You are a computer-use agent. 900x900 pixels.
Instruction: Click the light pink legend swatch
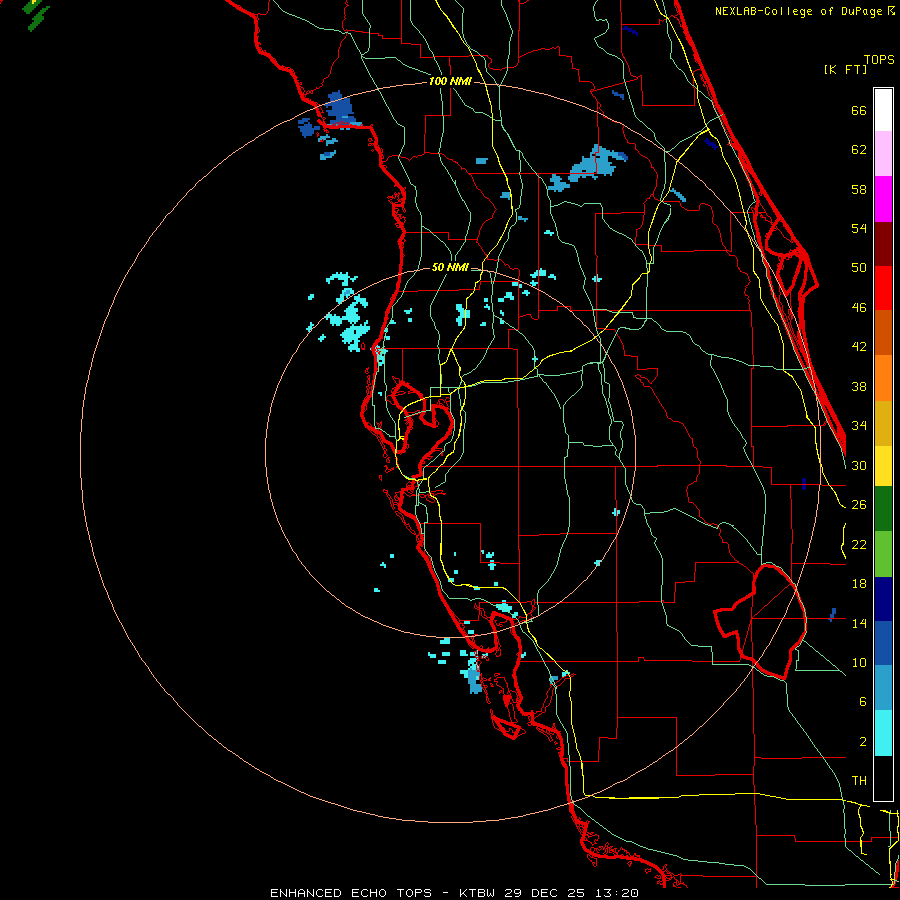(x=883, y=154)
